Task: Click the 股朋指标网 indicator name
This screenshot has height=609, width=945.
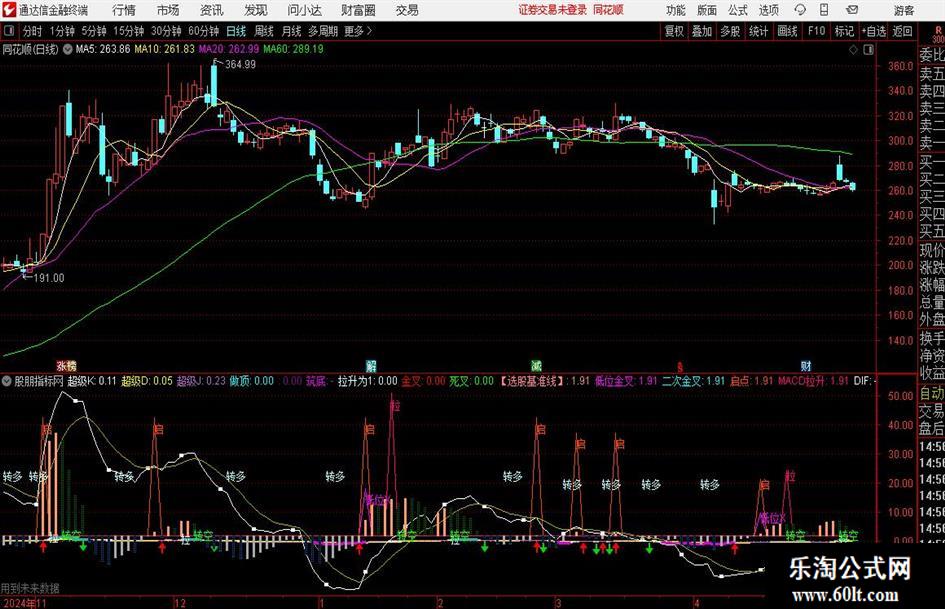Action: tap(39, 381)
